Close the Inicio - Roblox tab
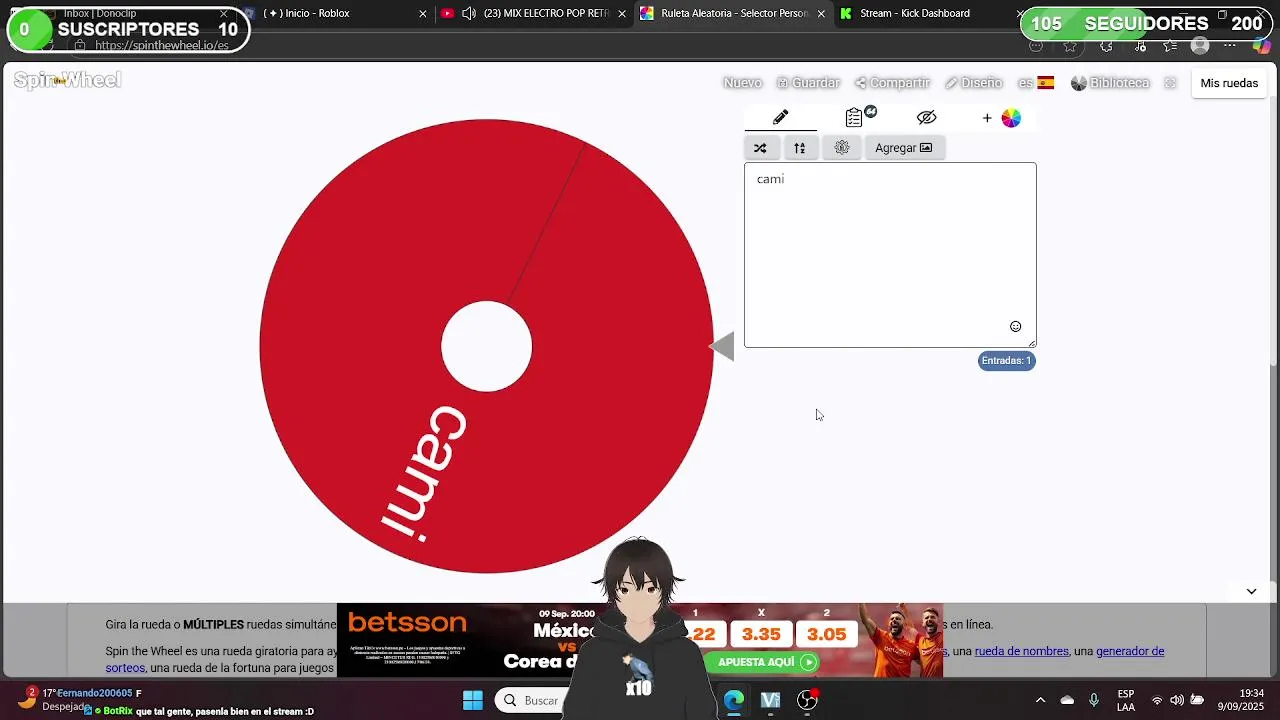Viewport: 1280px width, 720px height. 422,13
